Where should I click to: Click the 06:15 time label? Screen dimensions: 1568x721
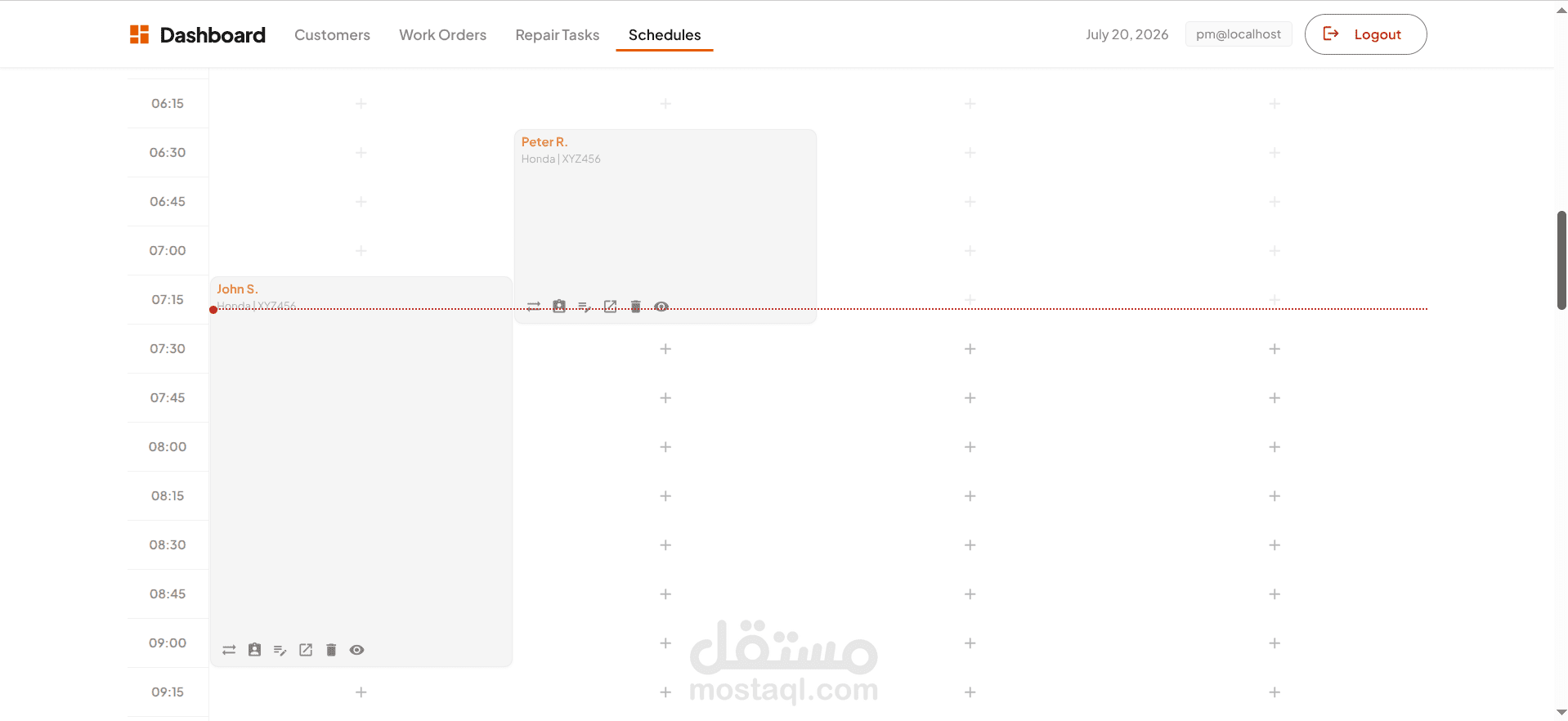[x=168, y=104]
